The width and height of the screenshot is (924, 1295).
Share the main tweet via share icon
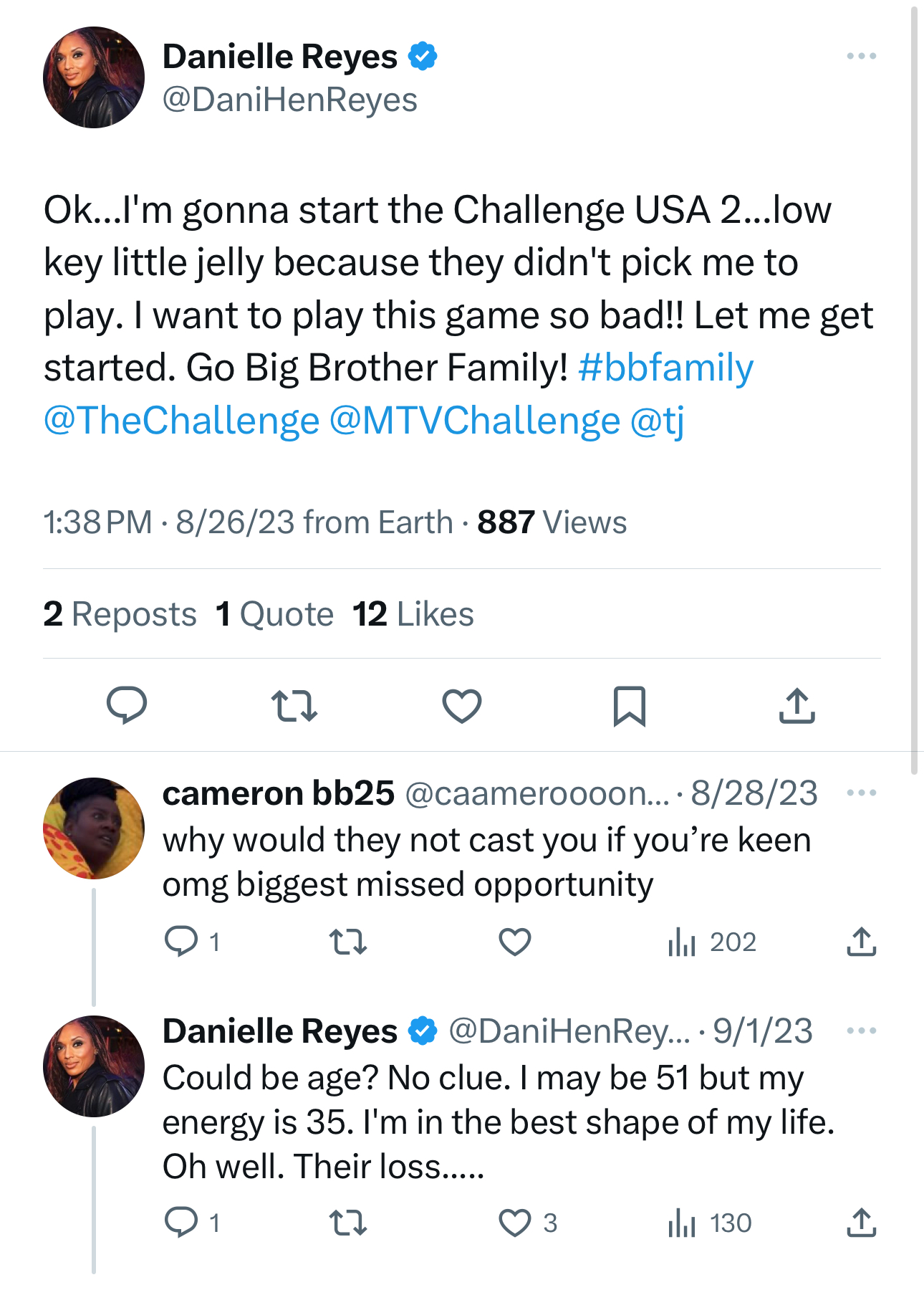(797, 705)
